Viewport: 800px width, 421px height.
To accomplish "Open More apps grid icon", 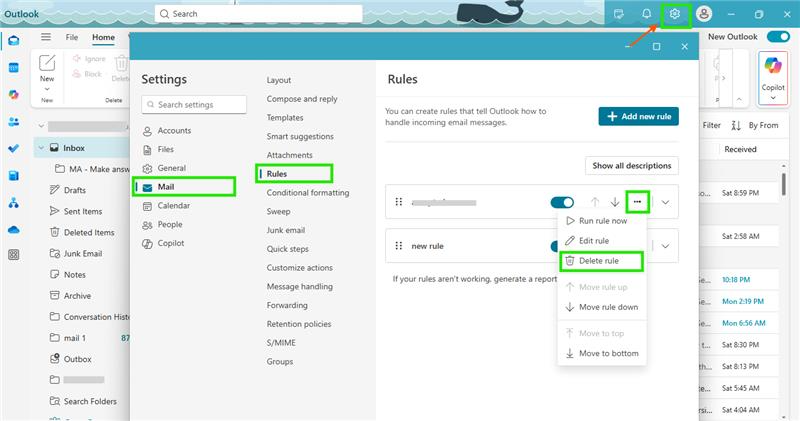I will (14, 255).
